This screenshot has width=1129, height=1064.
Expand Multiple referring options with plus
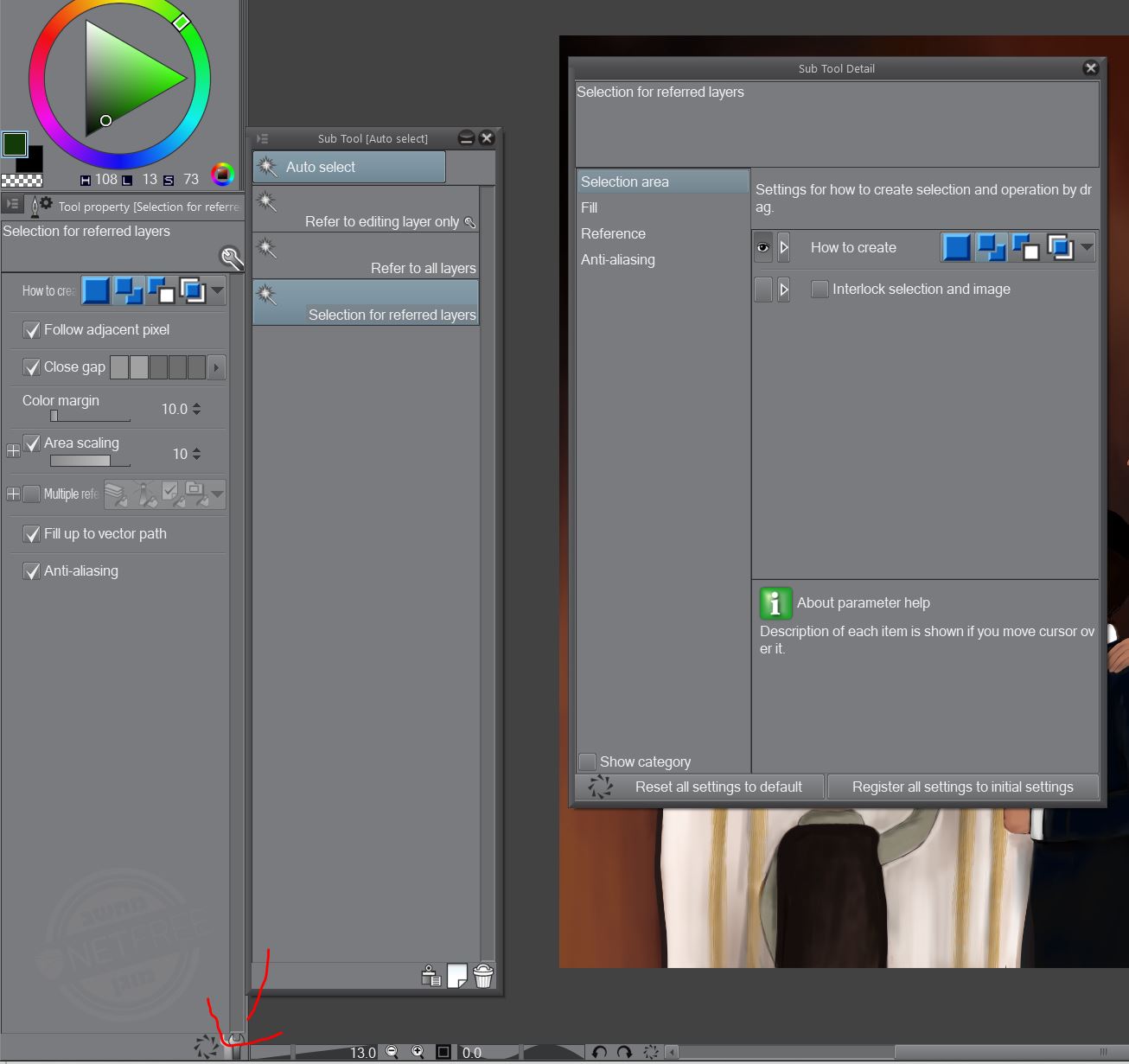(x=13, y=494)
